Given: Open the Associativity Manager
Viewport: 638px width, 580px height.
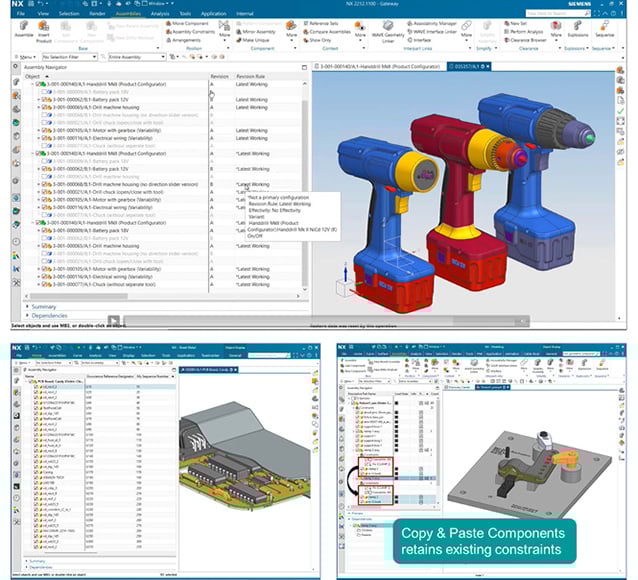Looking at the screenshot, I should pos(432,24).
